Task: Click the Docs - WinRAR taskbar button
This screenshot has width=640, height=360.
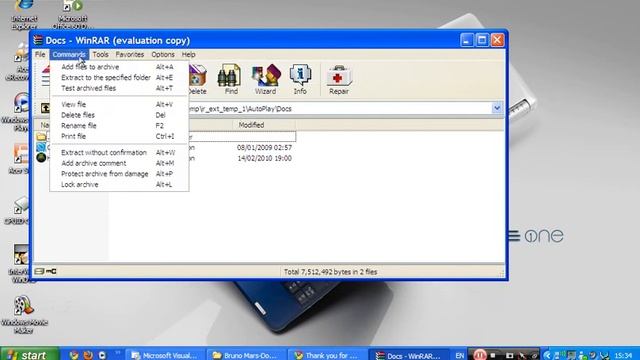Action: click(409, 355)
